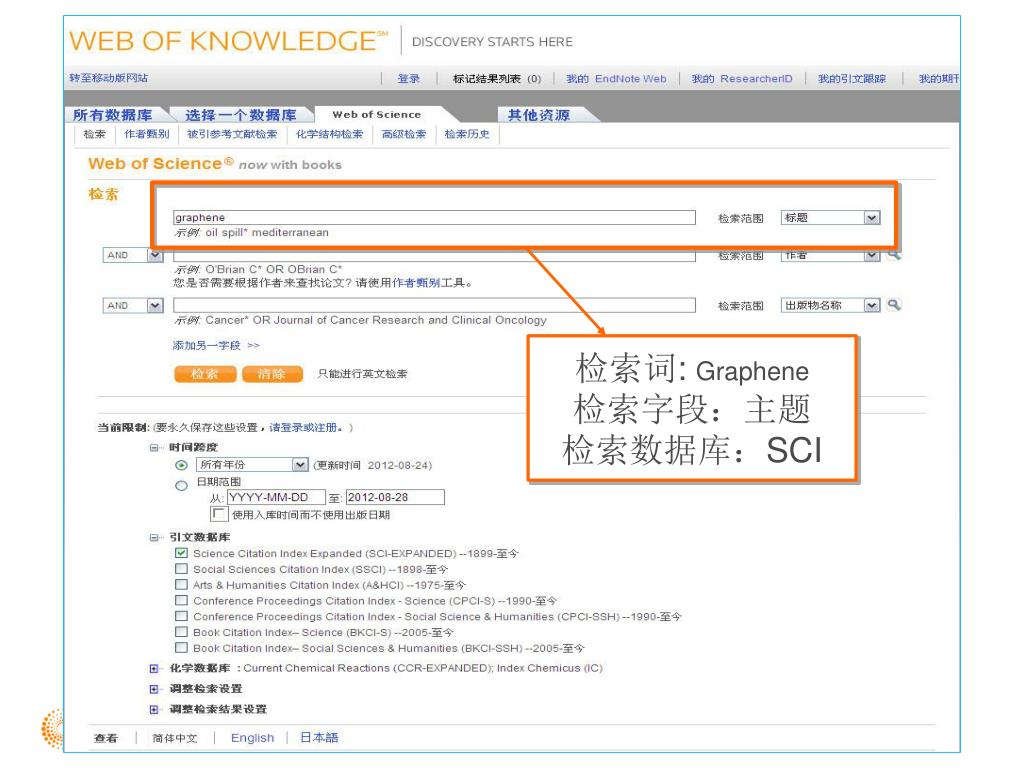Open the AND operator dropdown on the 作者 row

(133, 255)
